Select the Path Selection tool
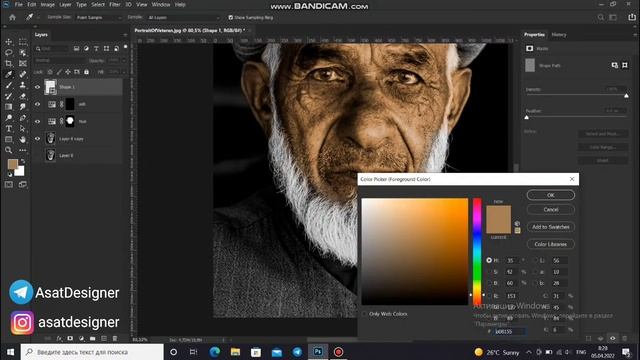640x360 pixels. [x=23, y=129]
